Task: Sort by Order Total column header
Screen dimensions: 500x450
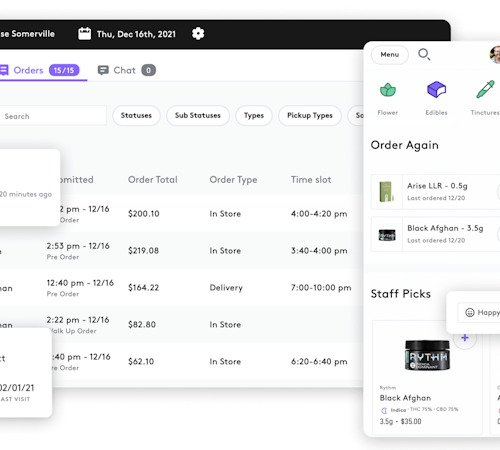Action: click(153, 180)
